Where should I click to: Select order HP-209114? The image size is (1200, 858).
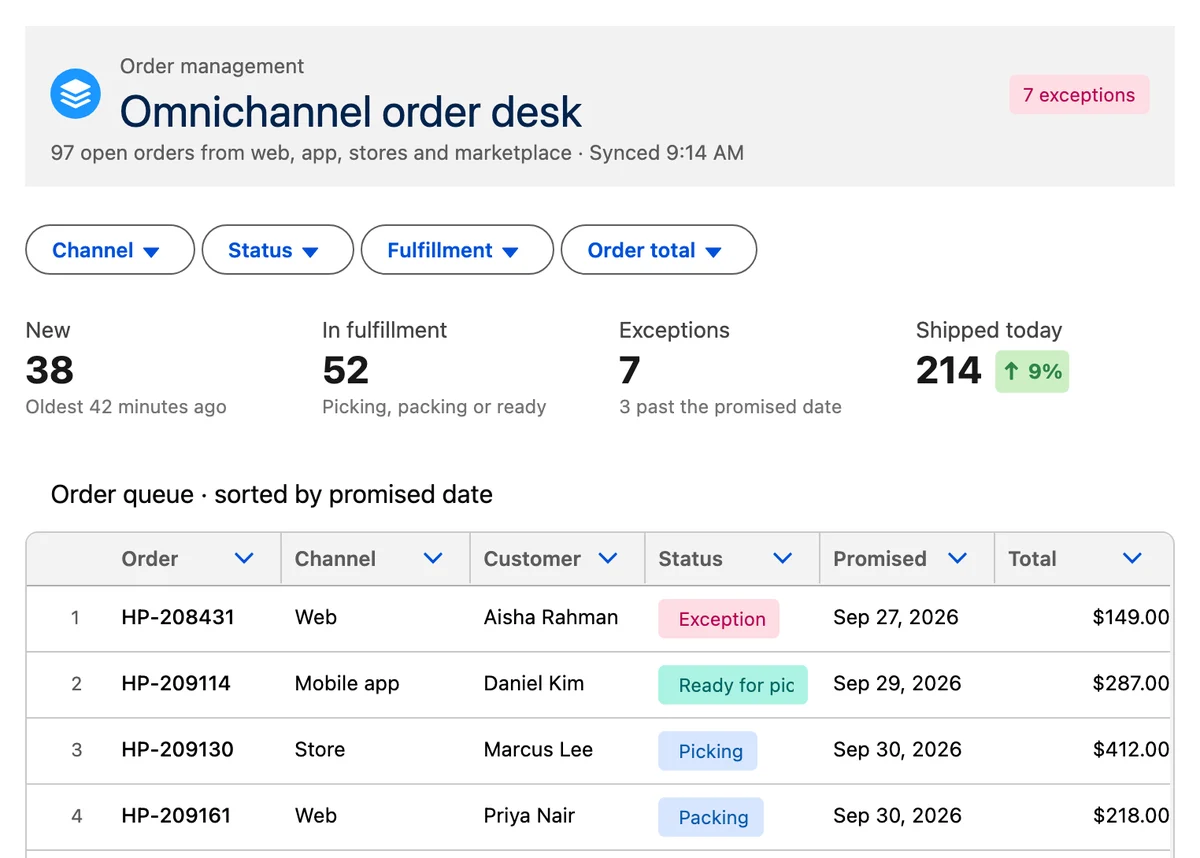pyautogui.click(x=176, y=683)
